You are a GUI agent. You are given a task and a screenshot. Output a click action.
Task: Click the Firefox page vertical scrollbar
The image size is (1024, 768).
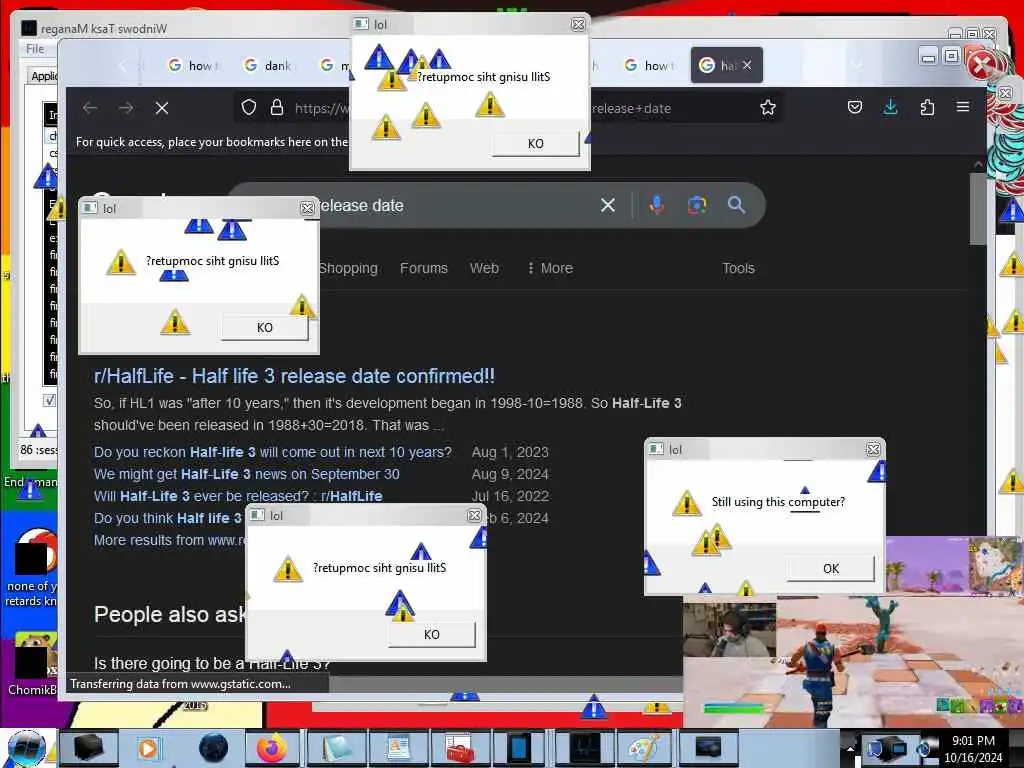tap(978, 209)
